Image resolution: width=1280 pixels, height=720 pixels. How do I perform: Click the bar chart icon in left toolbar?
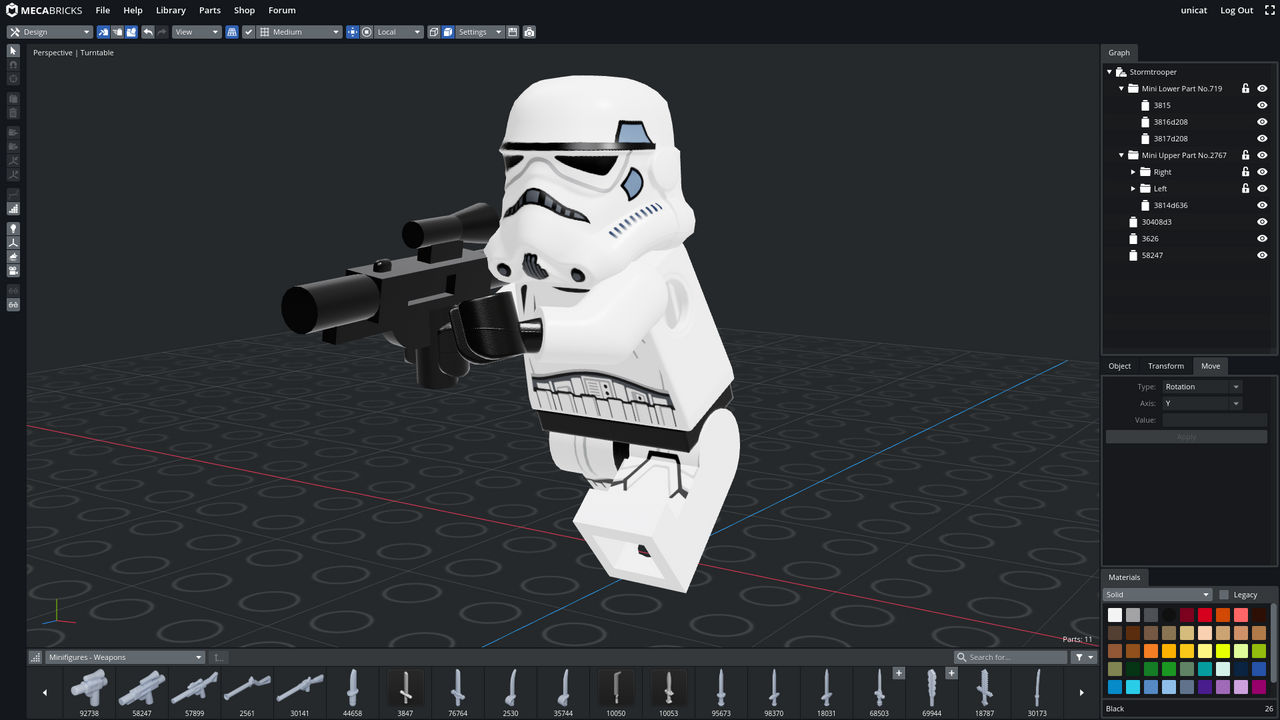[x=13, y=209]
